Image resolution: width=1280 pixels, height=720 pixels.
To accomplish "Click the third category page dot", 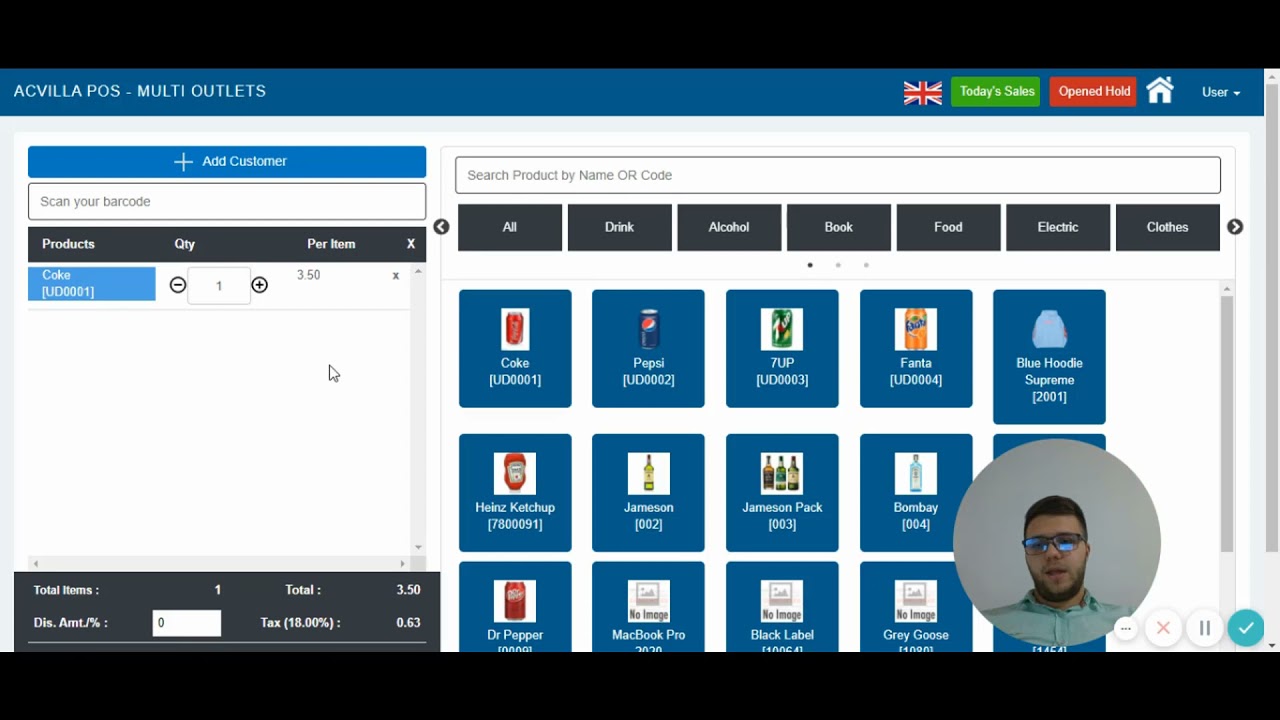I will coord(866,265).
